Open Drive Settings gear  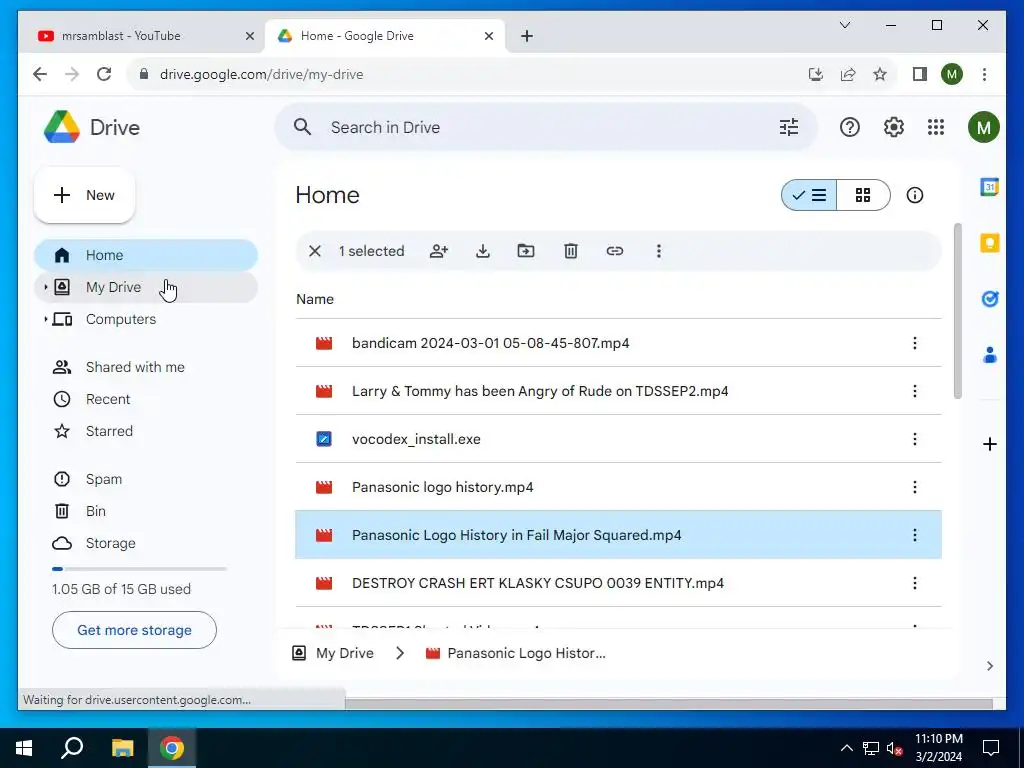pos(893,127)
